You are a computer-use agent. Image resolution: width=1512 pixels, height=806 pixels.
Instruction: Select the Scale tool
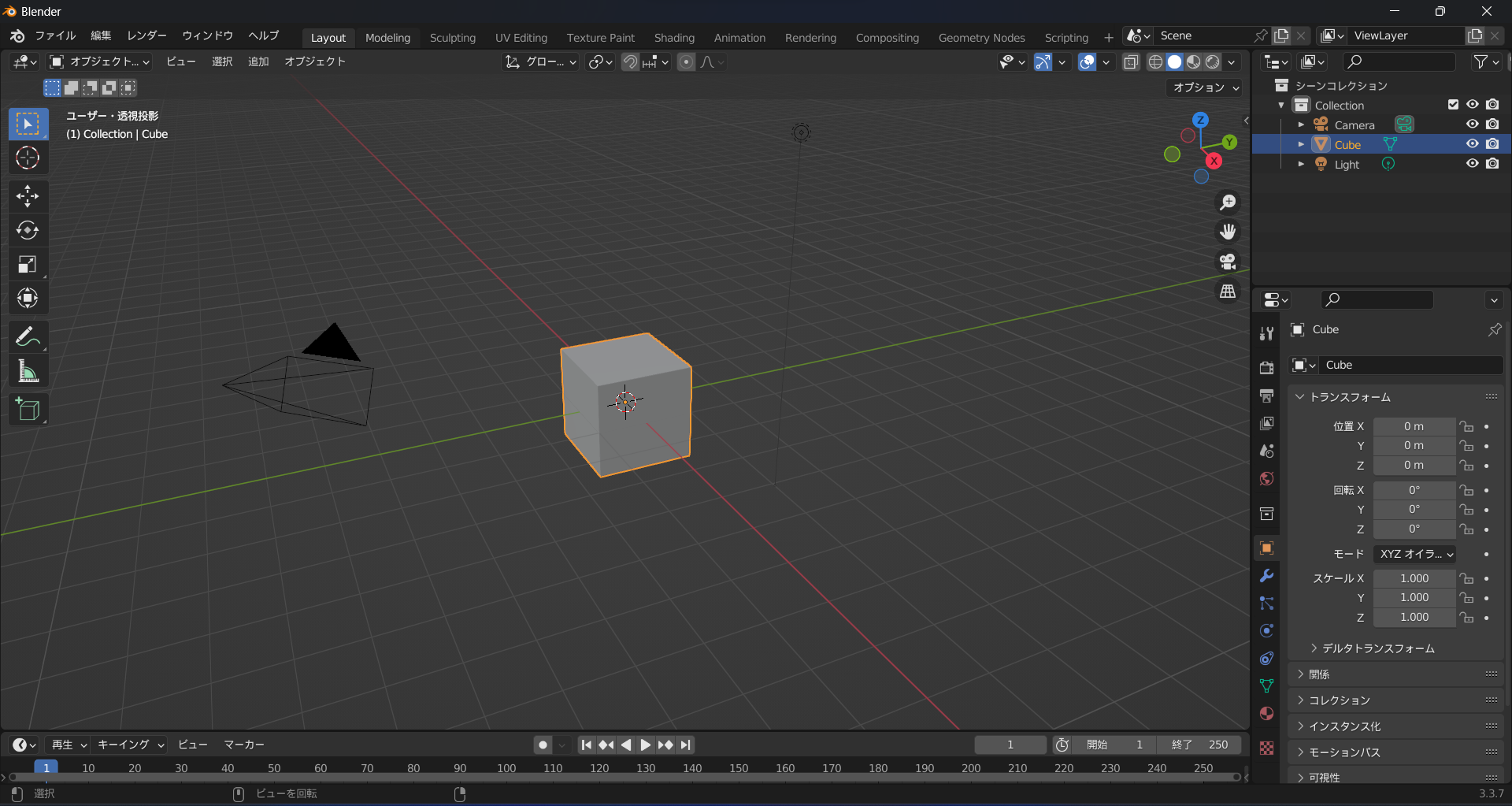click(x=28, y=264)
